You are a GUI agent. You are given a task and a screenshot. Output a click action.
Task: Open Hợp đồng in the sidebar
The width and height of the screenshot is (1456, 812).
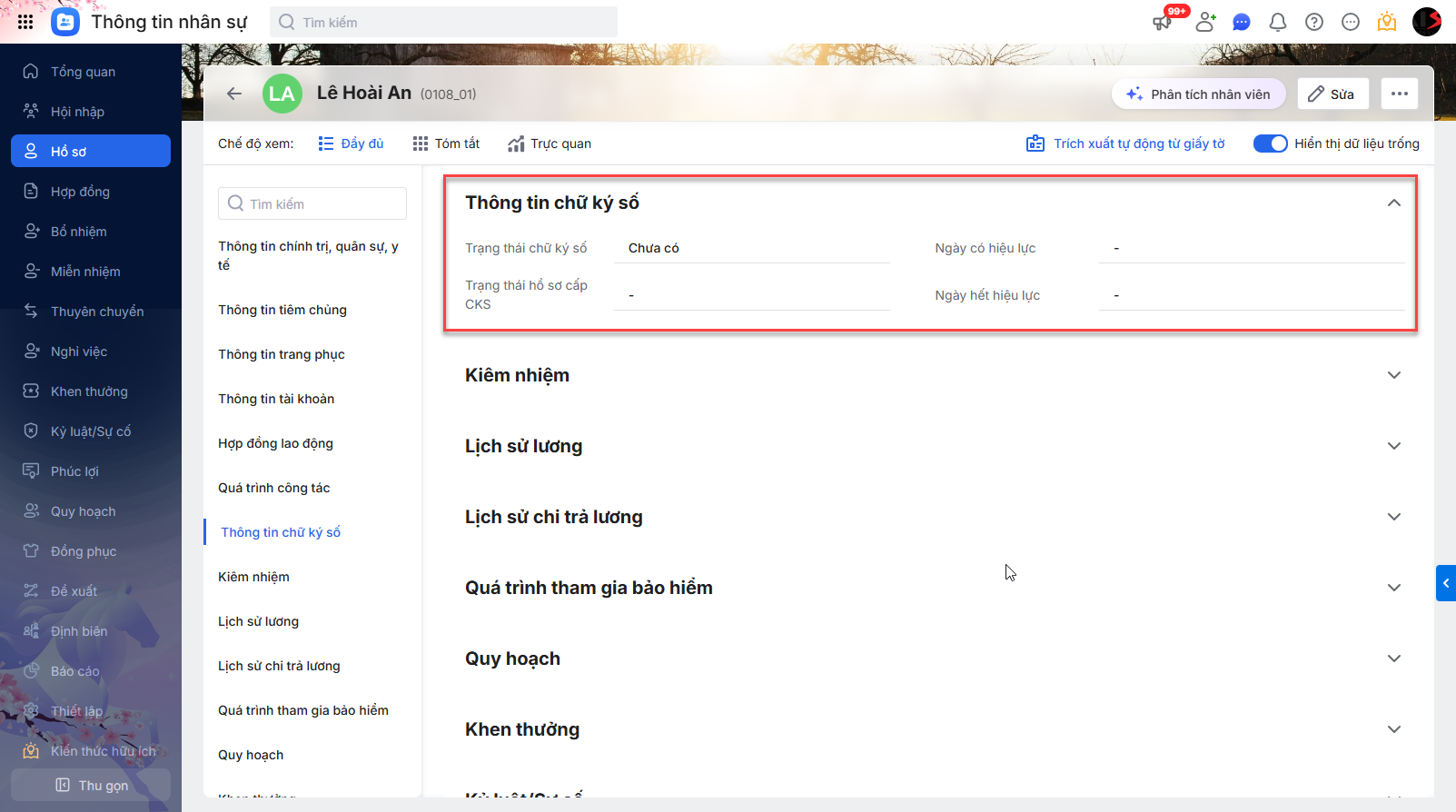(x=80, y=192)
